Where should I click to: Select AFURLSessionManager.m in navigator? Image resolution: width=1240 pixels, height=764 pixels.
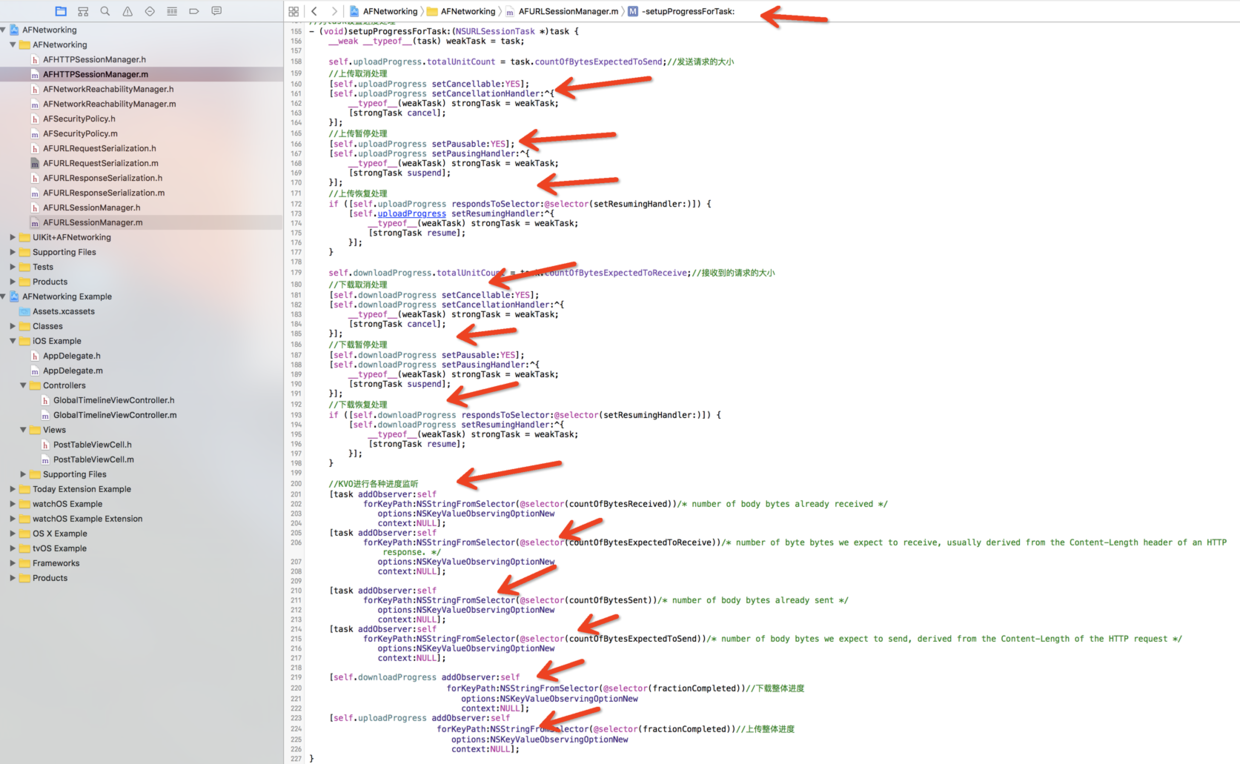tap(141, 222)
